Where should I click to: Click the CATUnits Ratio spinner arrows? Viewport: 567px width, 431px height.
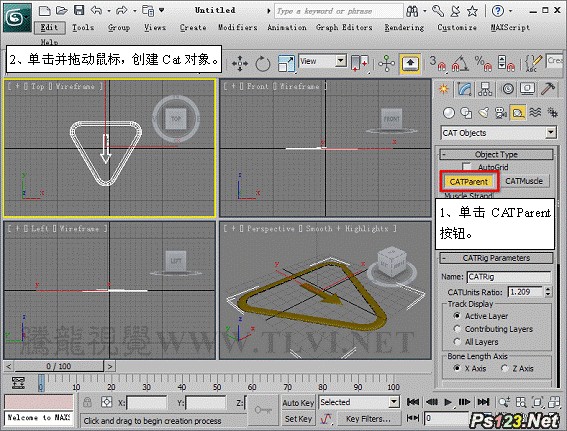click(548, 291)
